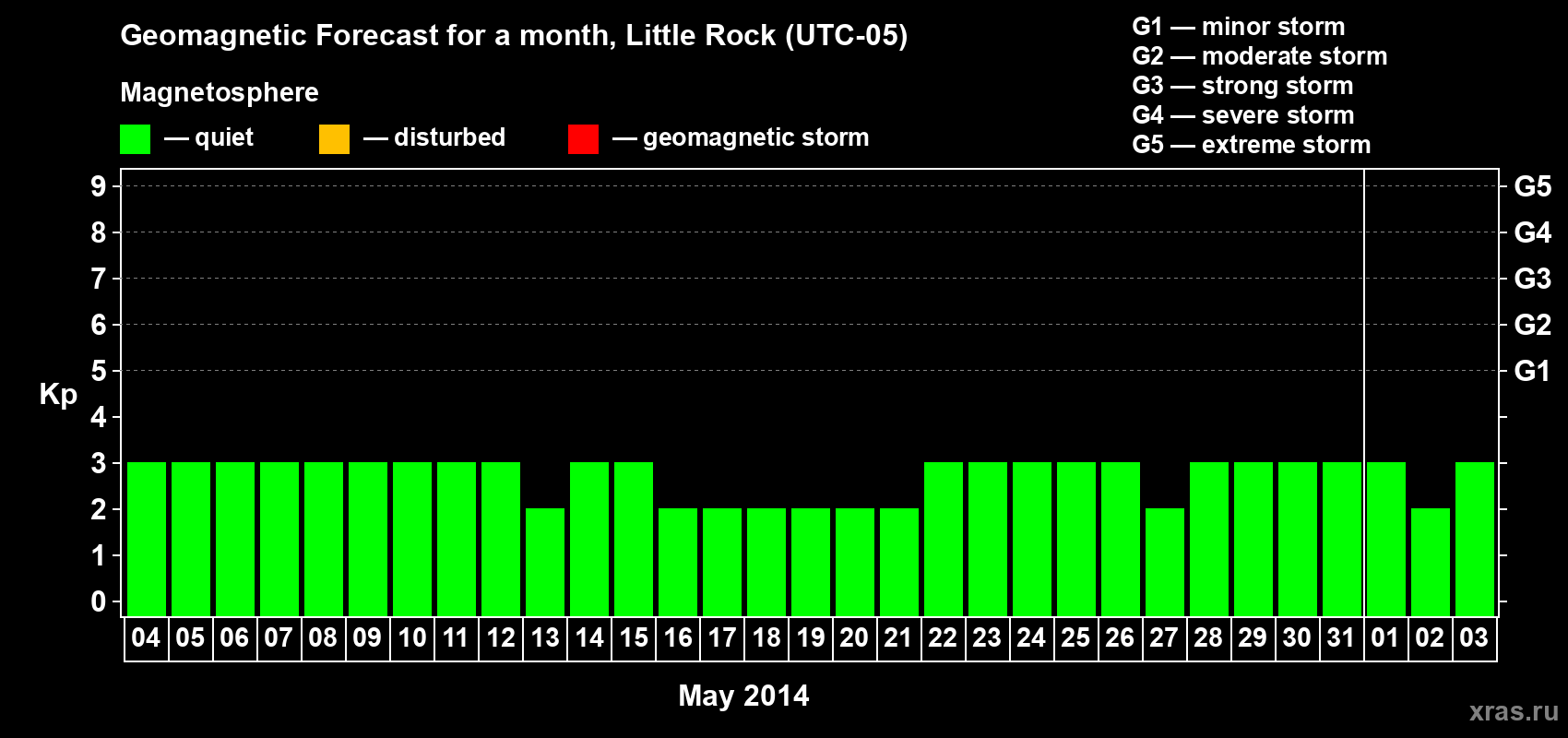Viewport: 1568px width, 738px height.
Task: Click the Magnetosphere heading
Action: [220, 92]
